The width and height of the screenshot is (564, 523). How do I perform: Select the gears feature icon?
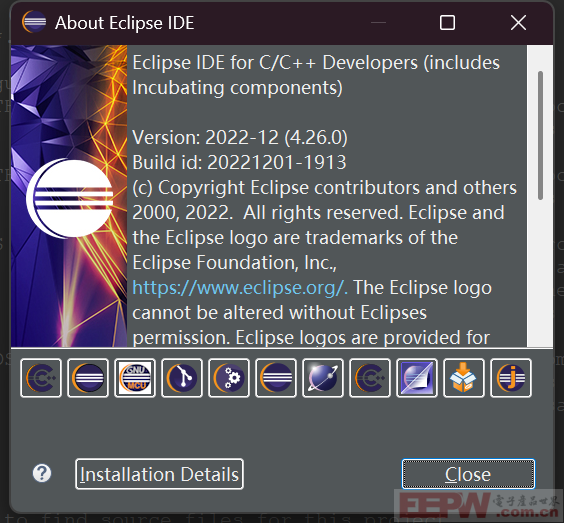229,378
